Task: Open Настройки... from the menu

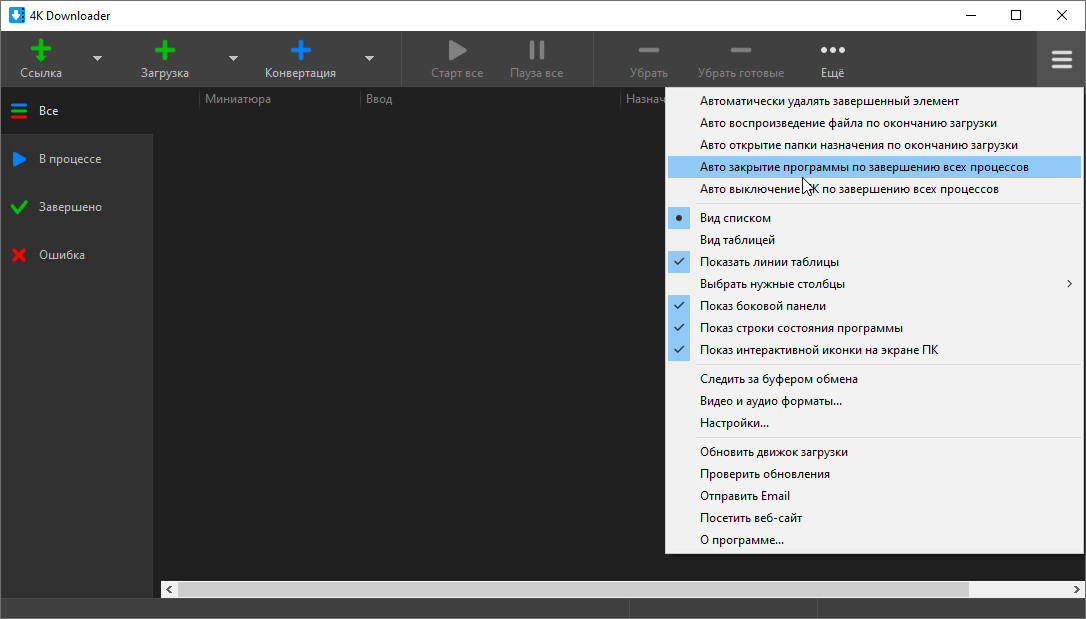Action: tap(734, 423)
